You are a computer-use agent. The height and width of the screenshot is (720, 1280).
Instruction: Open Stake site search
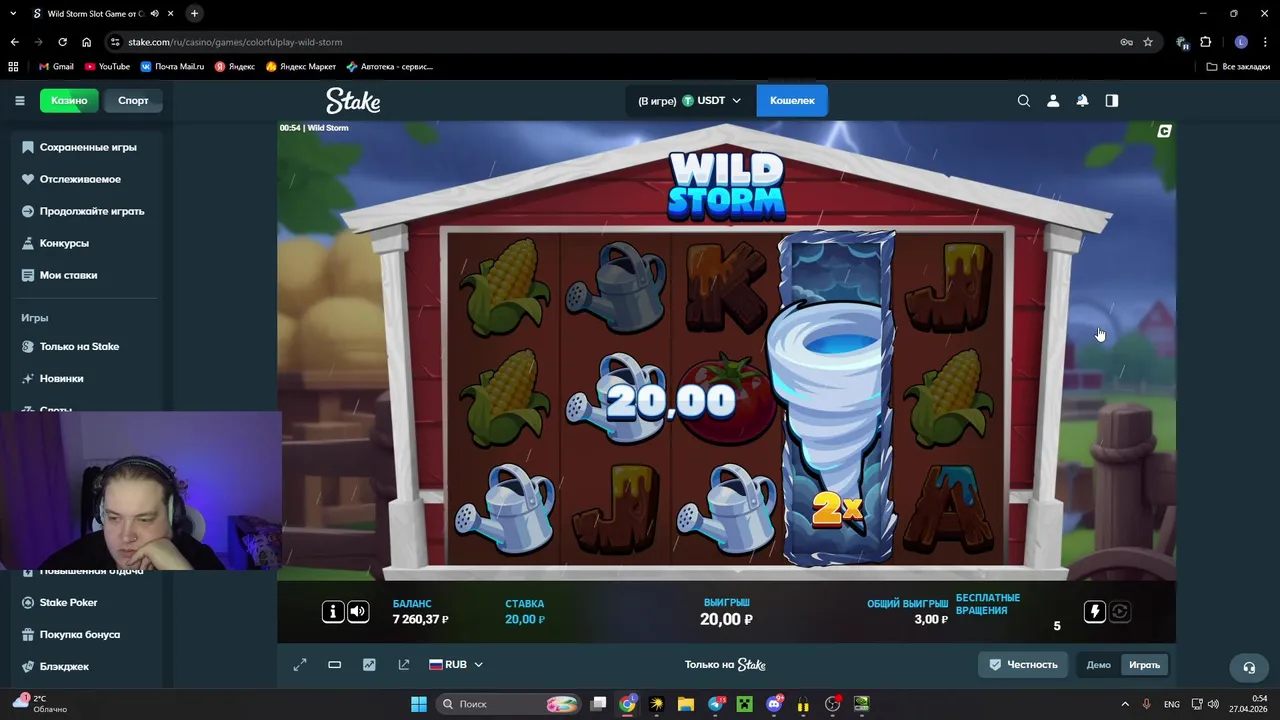(1024, 101)
